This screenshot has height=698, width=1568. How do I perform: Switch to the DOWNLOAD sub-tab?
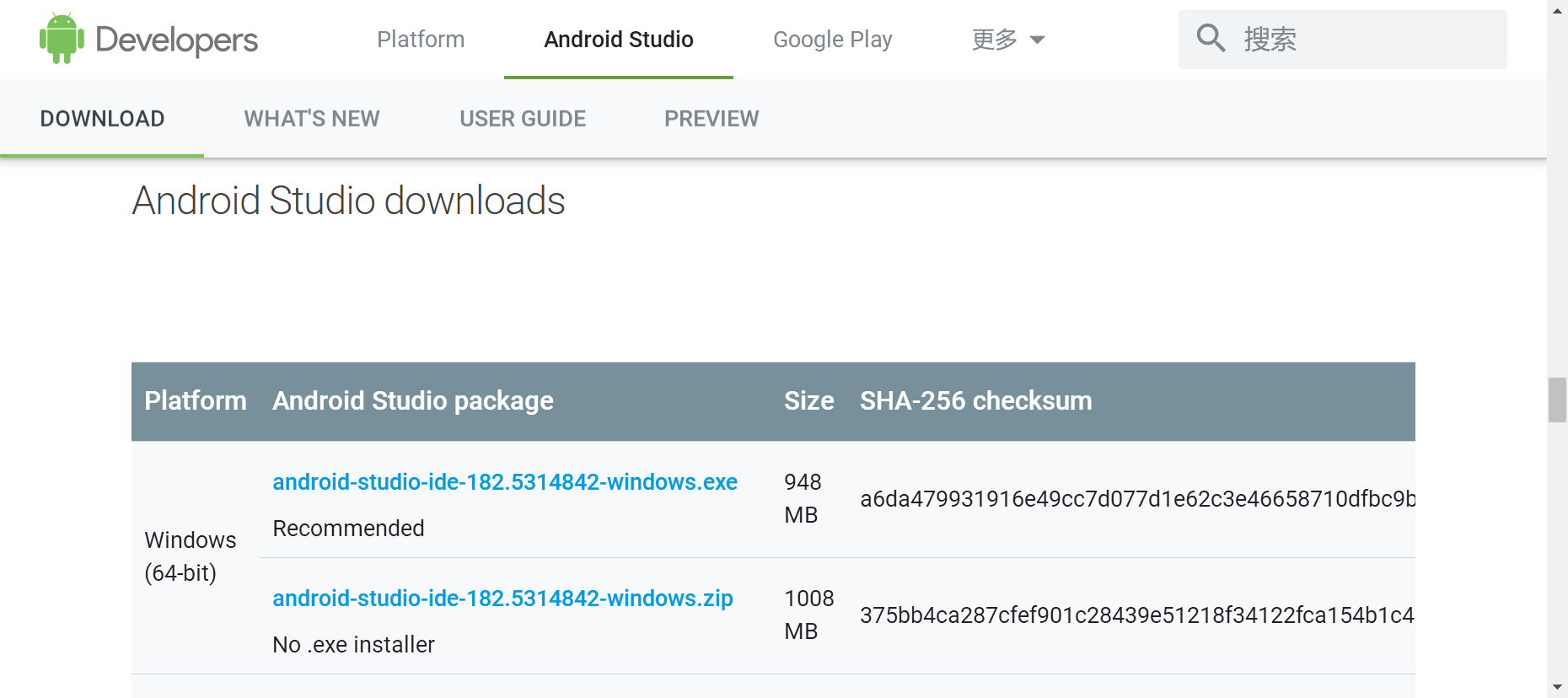(x=102, y=119)
